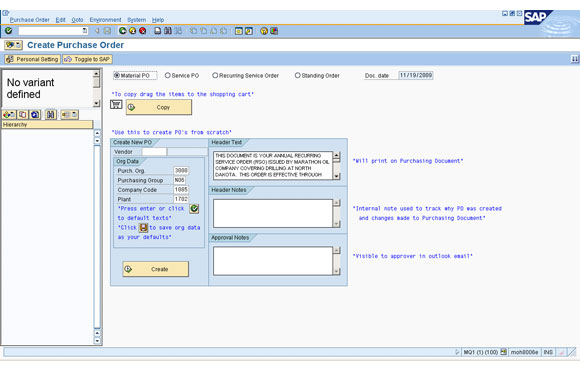
Task: Click the Plant field
Action: tap(181, 199)
